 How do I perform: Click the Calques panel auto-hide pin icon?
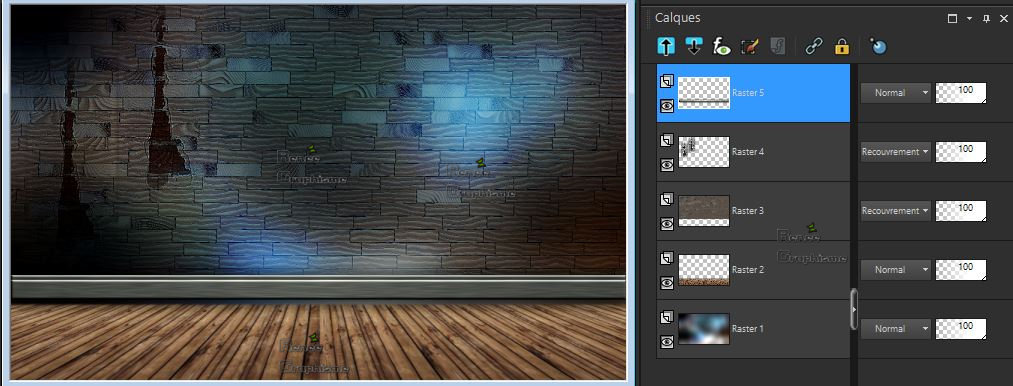pos(986,19)
